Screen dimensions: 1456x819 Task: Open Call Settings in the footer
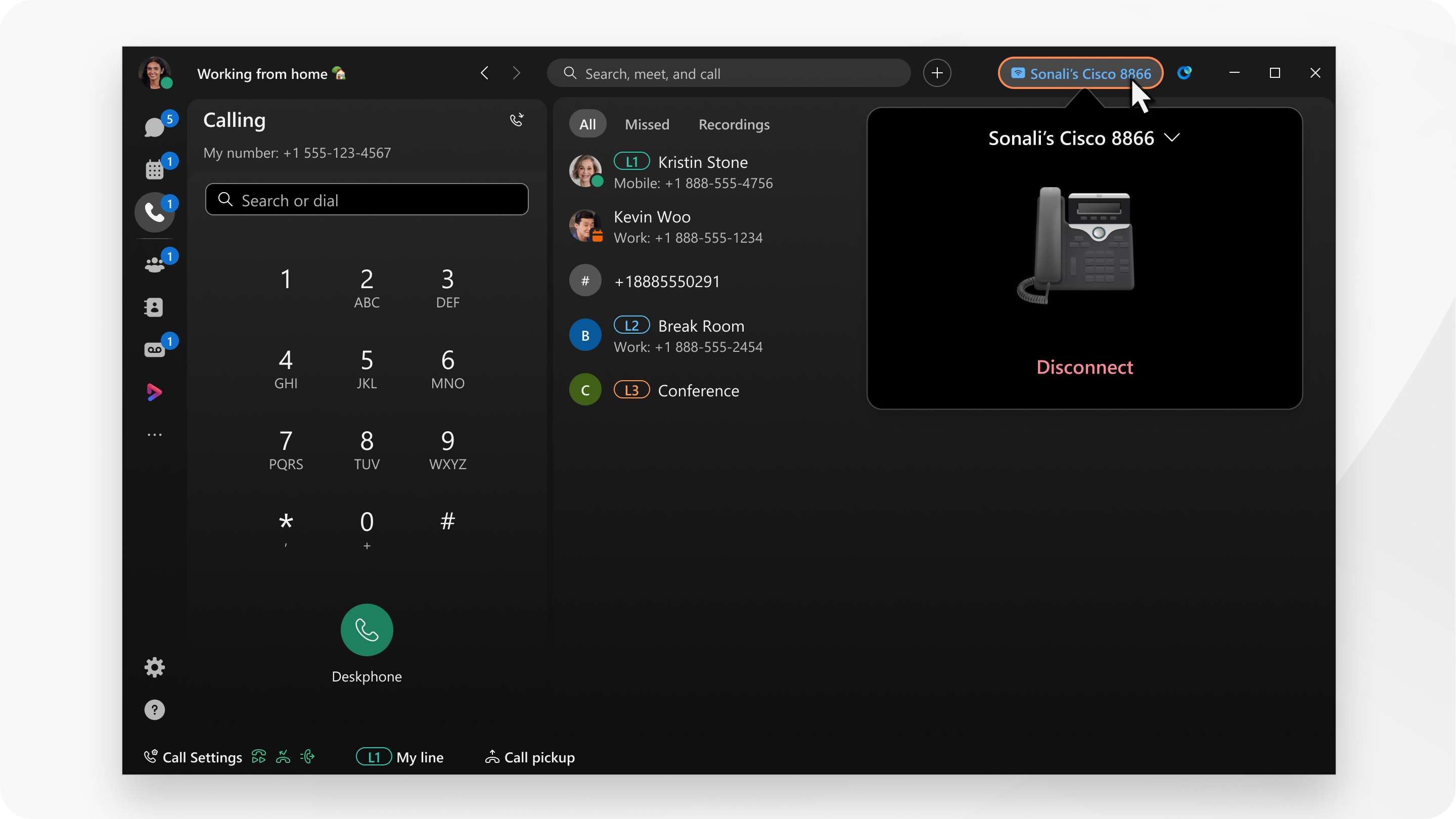click(x=193, y=757)
